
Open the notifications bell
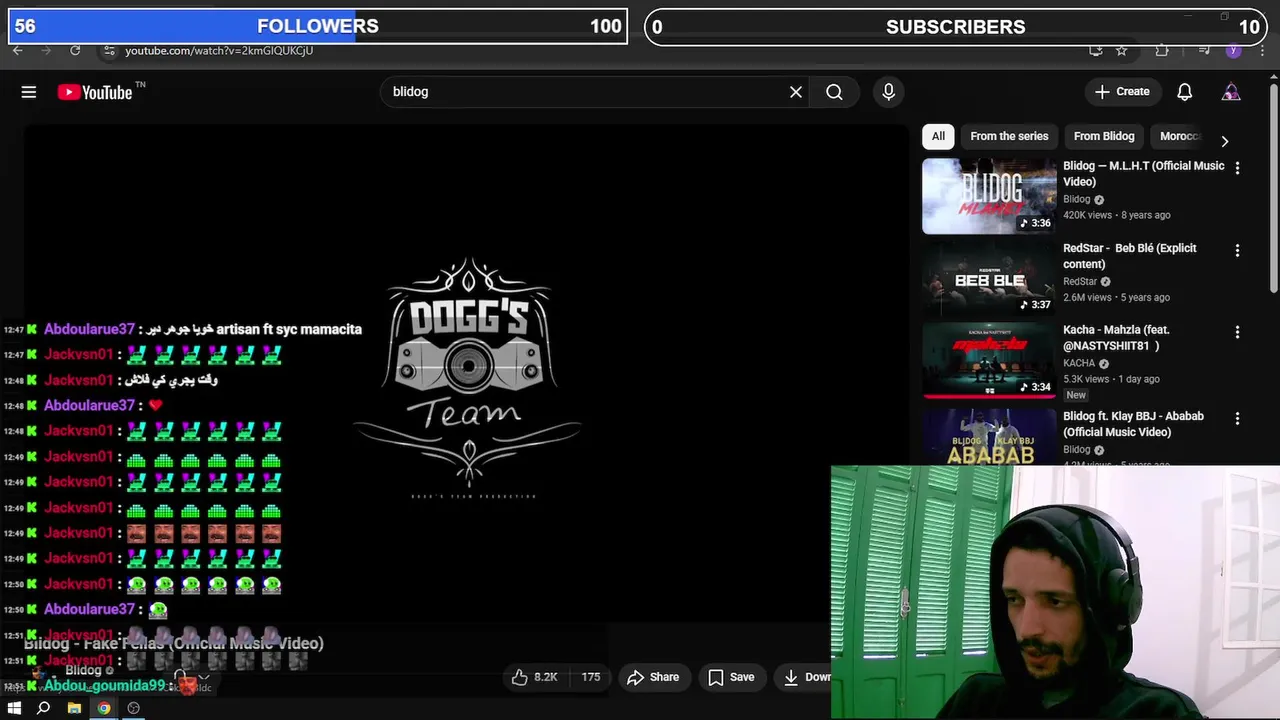click(x=1184, y=92)
